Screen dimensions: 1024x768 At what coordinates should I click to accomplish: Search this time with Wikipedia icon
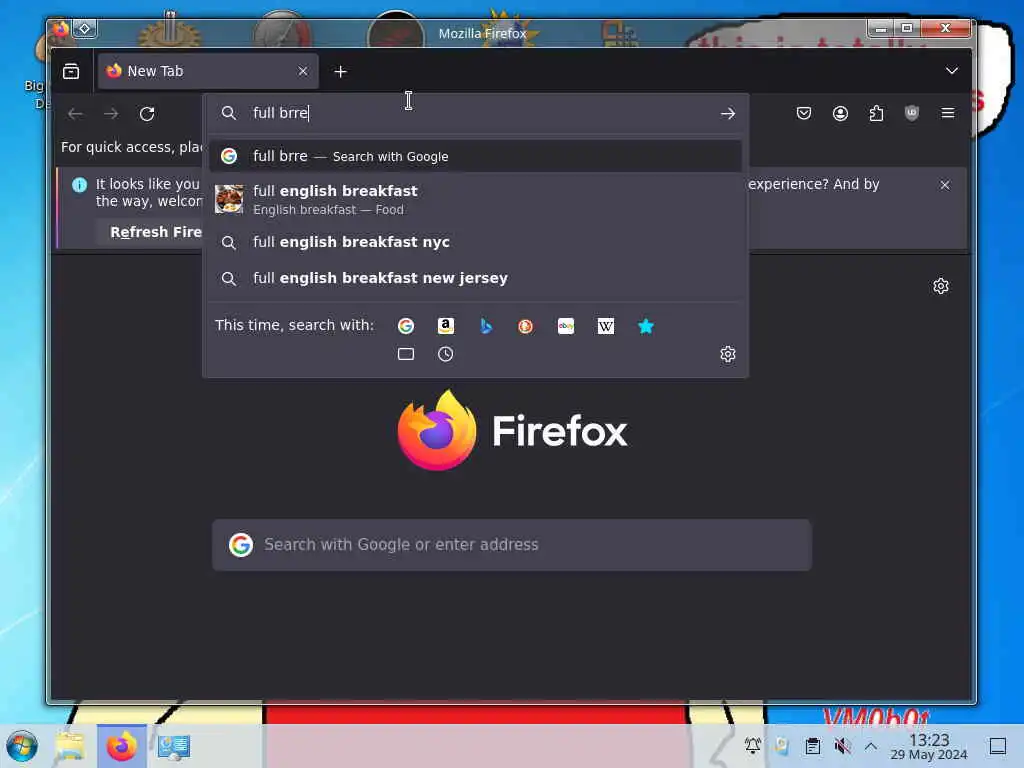coord(605,326)
